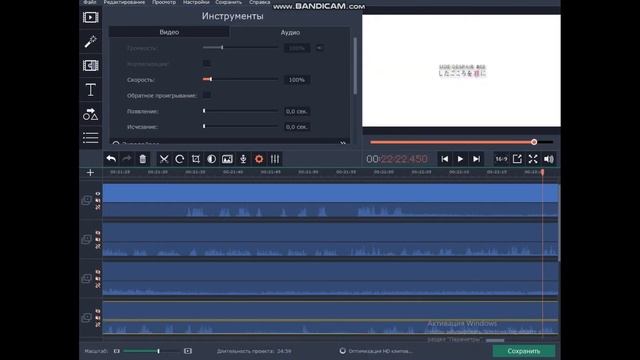
Task: Open the Просмотр menu
Action: 164,2
